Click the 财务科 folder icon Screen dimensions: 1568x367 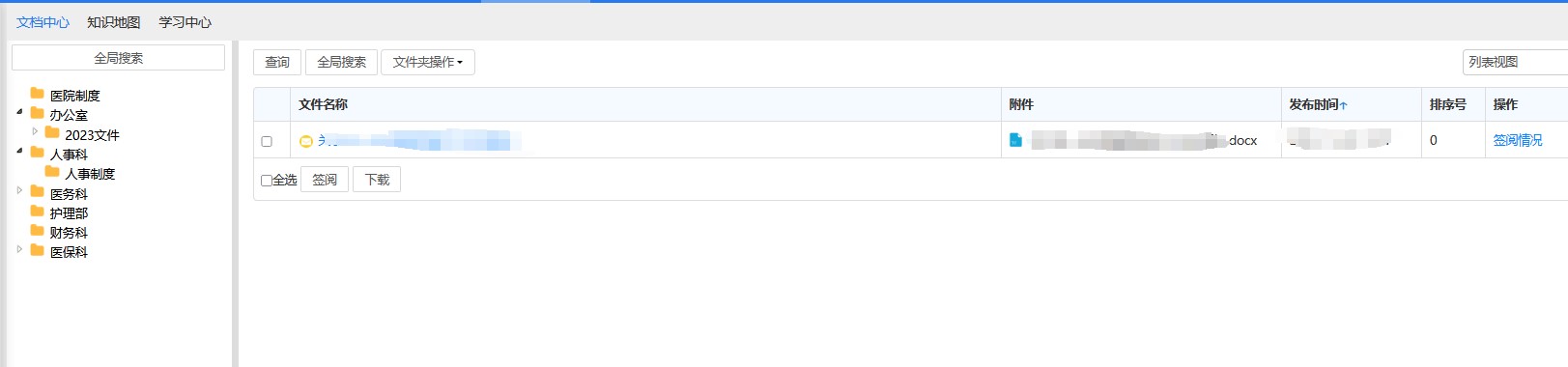37,231
